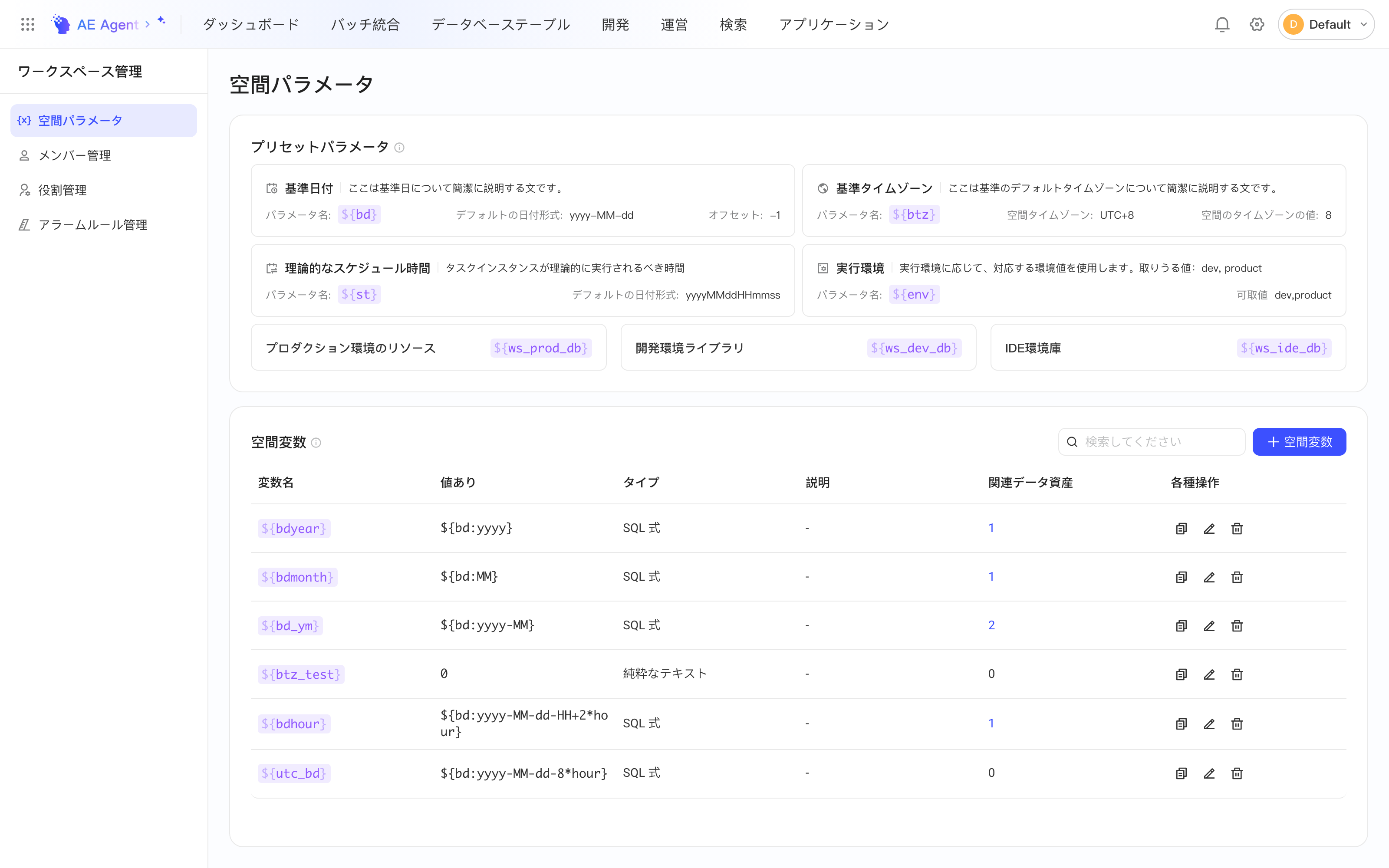The height and width of the screenshot is (868, 1389).
Task: Open the 運営 menu
Action: pos(675,24)
